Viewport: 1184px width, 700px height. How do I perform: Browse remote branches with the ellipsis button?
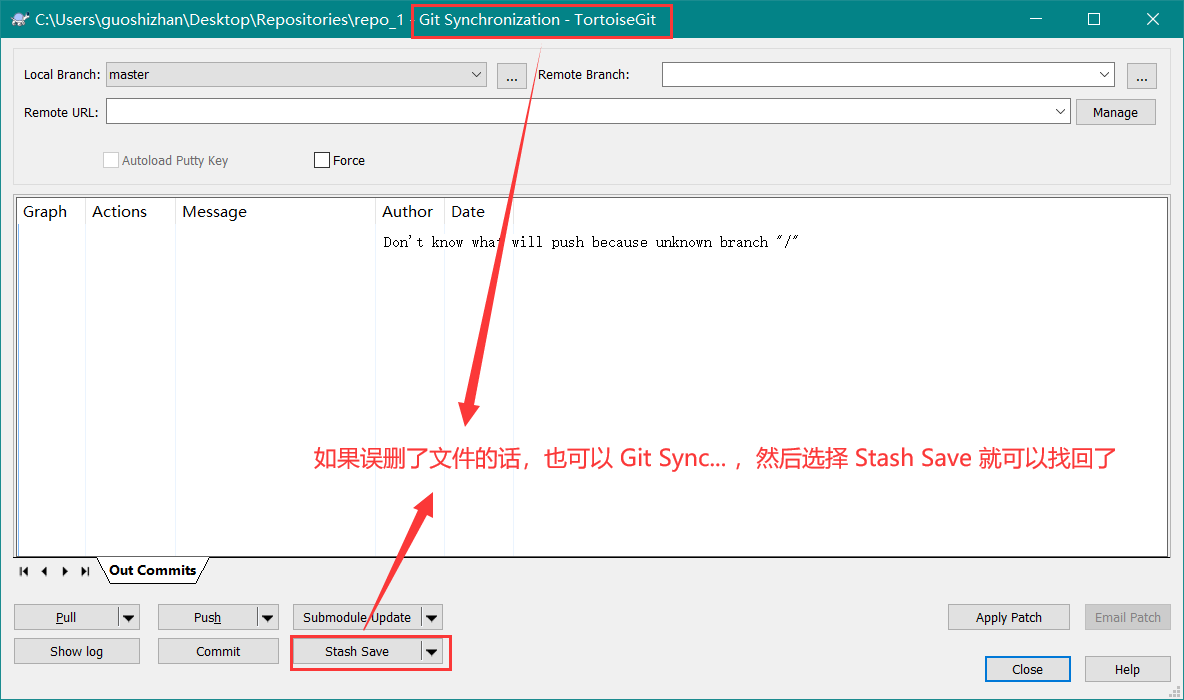[1141, 75]
